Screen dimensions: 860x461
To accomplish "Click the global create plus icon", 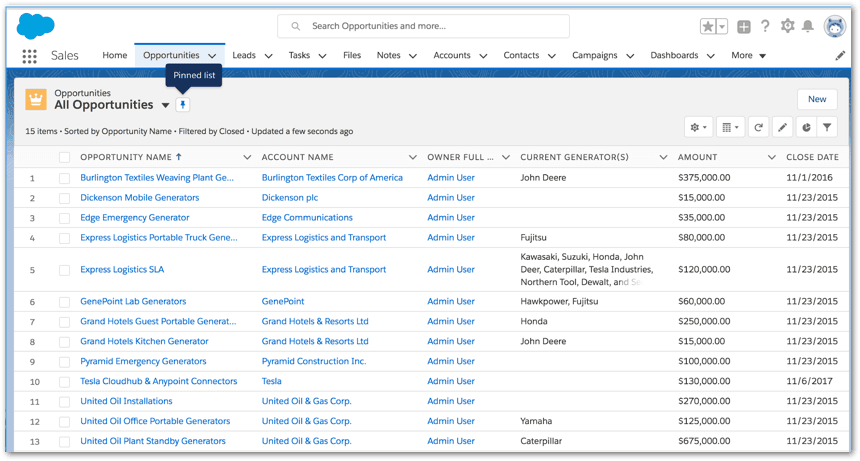I will [x=744, y=27].
